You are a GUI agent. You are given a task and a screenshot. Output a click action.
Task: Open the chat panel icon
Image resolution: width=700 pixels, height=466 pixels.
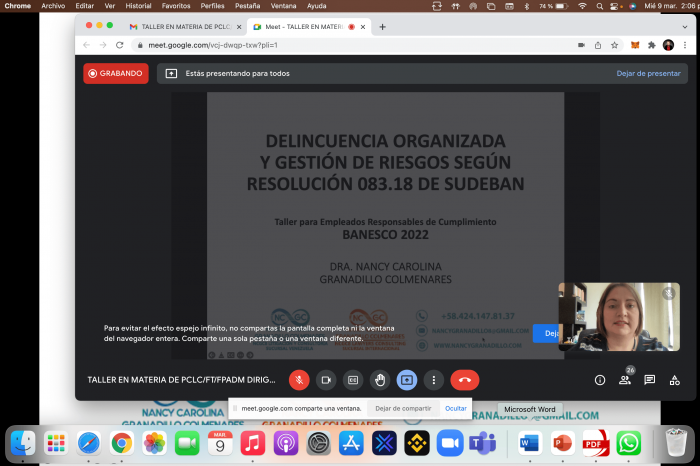point(650,380)
